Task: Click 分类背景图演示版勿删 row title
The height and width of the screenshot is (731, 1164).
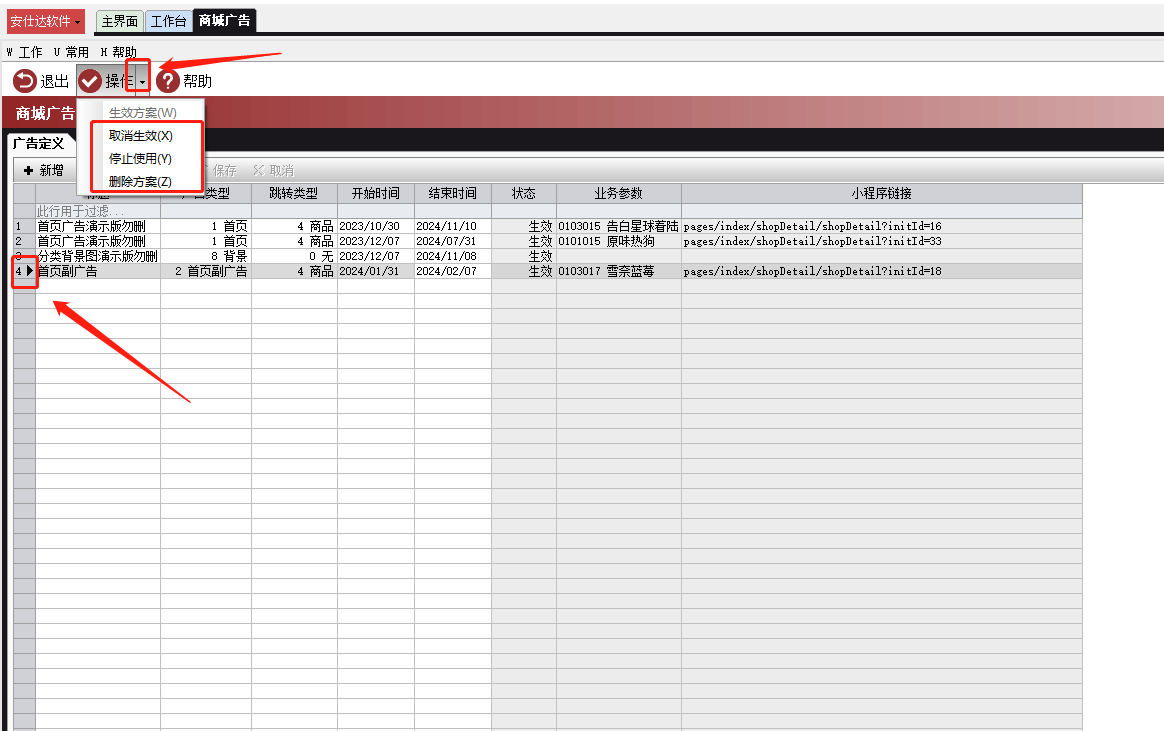Action: pos(98,256)
